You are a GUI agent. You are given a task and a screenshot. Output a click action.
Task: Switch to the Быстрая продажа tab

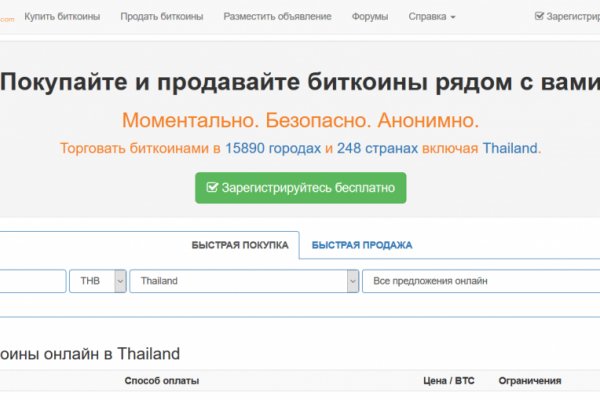click(x=361, y=245)
